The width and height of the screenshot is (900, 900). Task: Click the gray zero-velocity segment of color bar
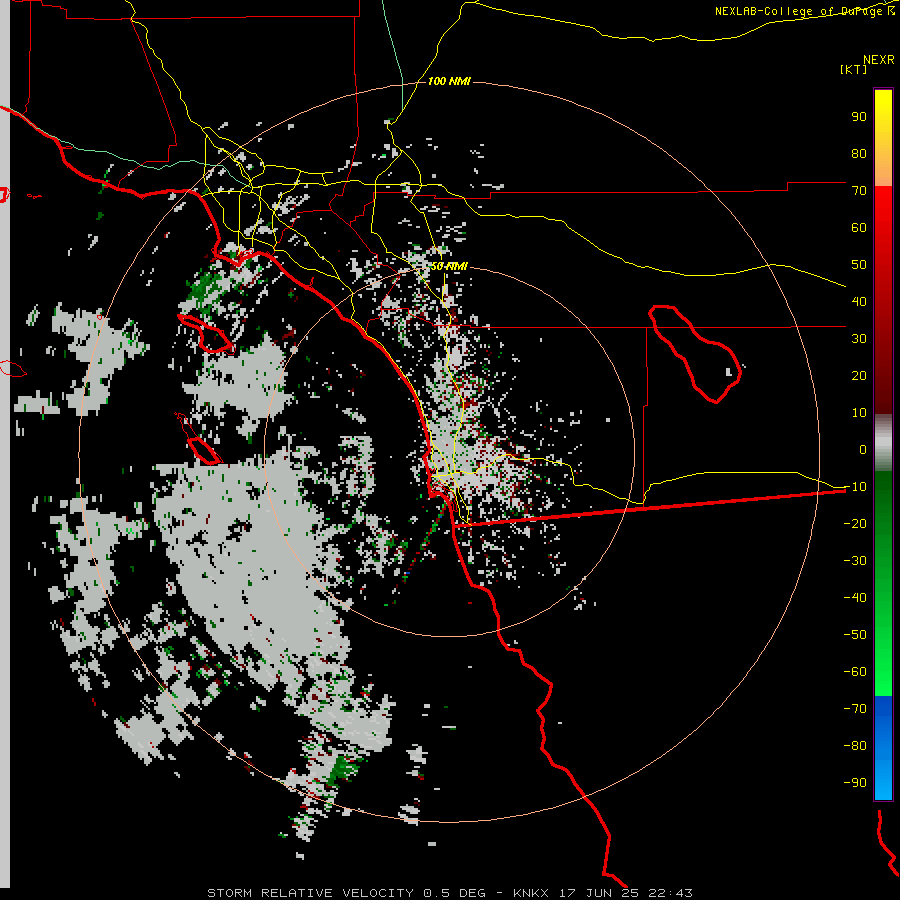click(x=883, y=443)
